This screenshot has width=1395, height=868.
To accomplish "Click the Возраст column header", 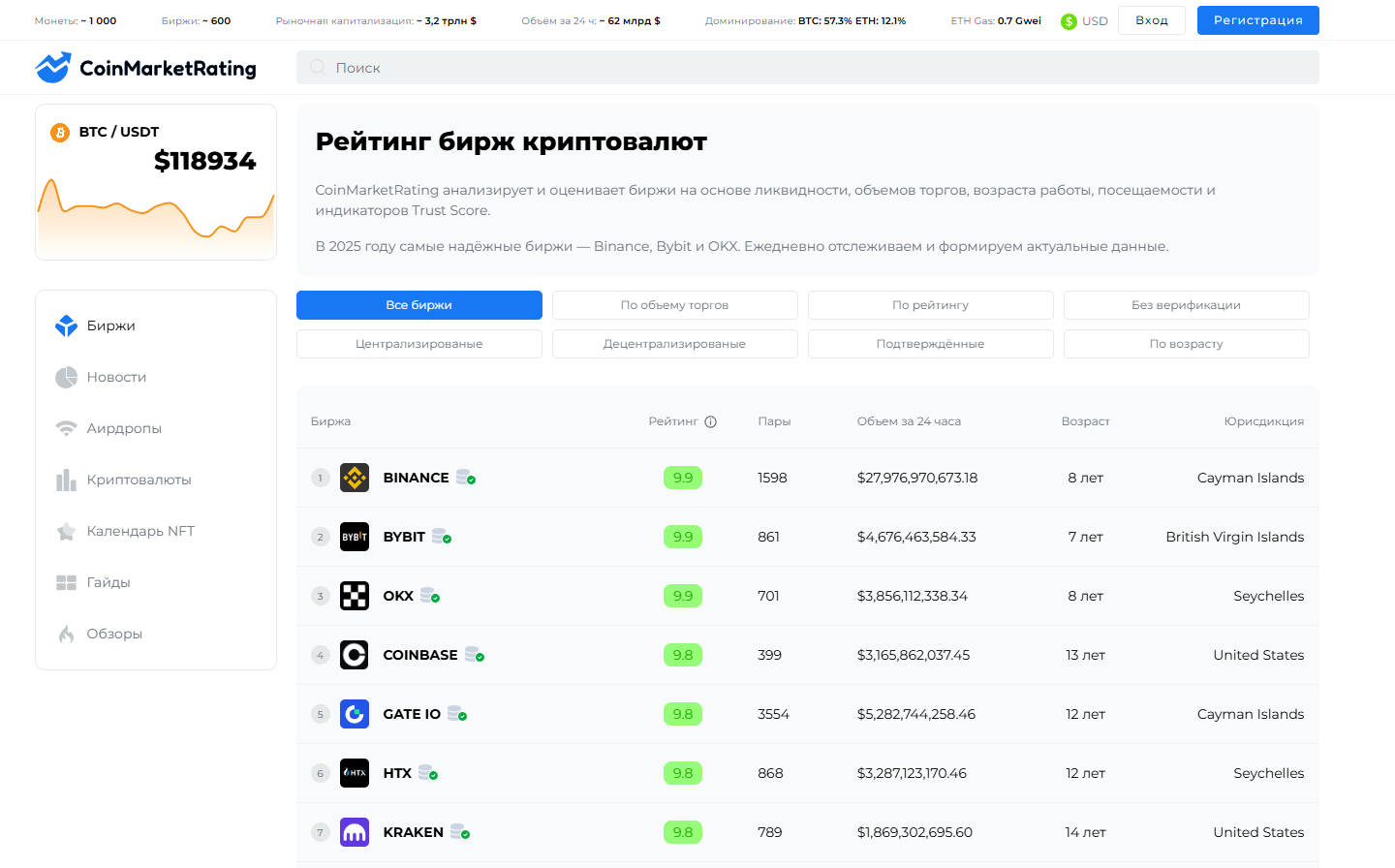I will click(1085, 421).
